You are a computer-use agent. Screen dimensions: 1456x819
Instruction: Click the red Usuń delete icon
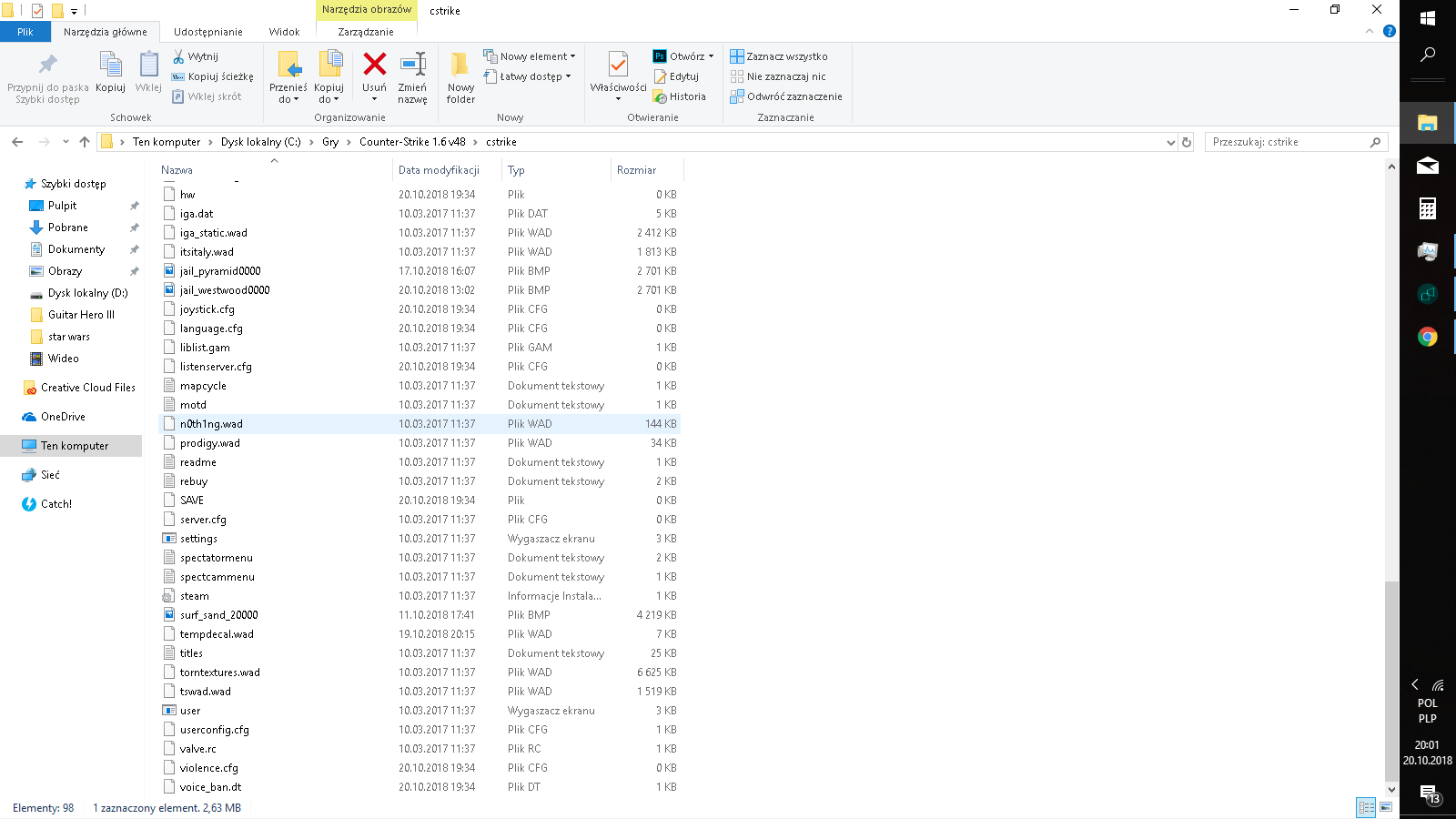[x=374, y=65]
